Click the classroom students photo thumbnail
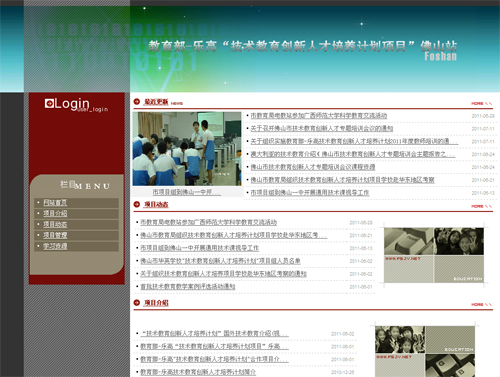Viewport: 500px width, 377px height. coord(187,149)
